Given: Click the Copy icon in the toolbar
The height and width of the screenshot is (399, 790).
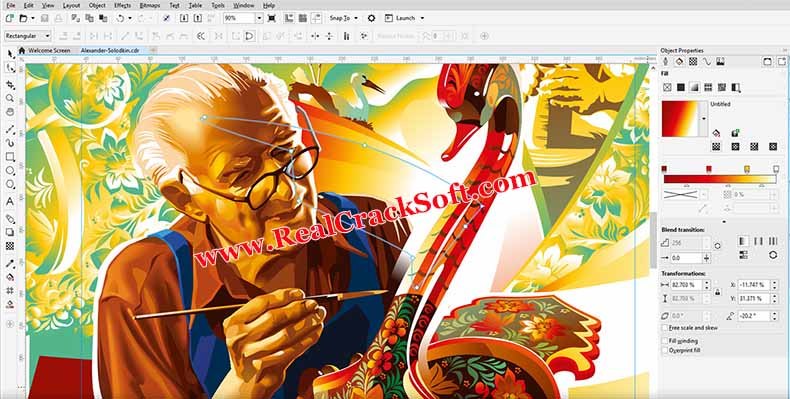Looking at the screenshot, I should click(x=89, y=18).
